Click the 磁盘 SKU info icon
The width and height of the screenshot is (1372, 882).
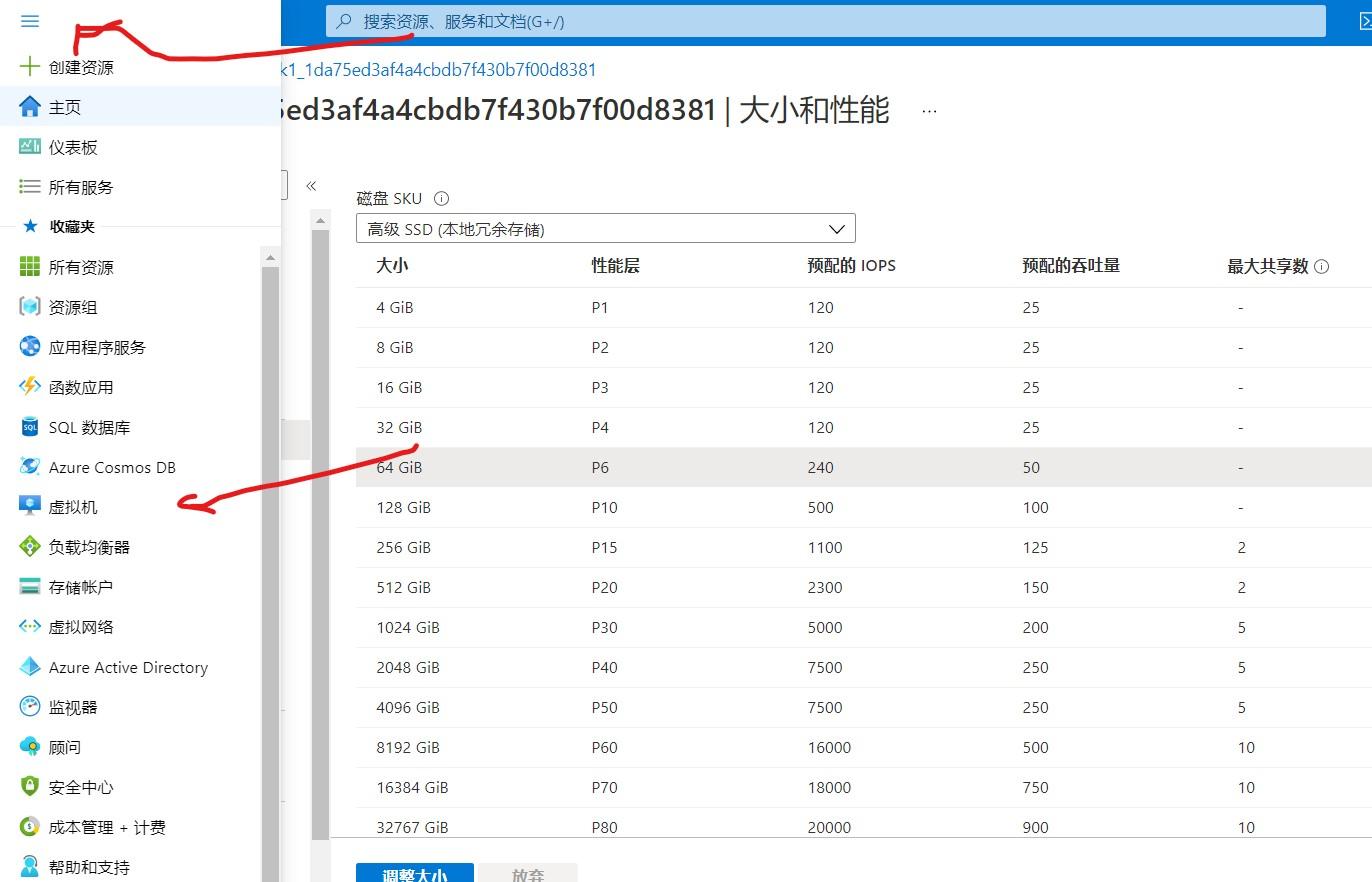(x=442, y=199)
